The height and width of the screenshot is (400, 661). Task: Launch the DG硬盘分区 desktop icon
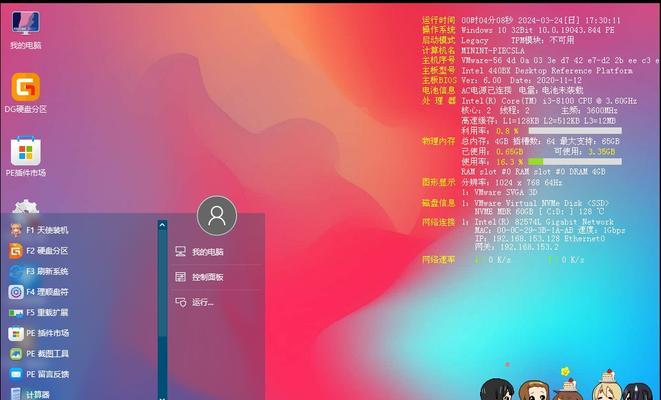click(26, 93)
